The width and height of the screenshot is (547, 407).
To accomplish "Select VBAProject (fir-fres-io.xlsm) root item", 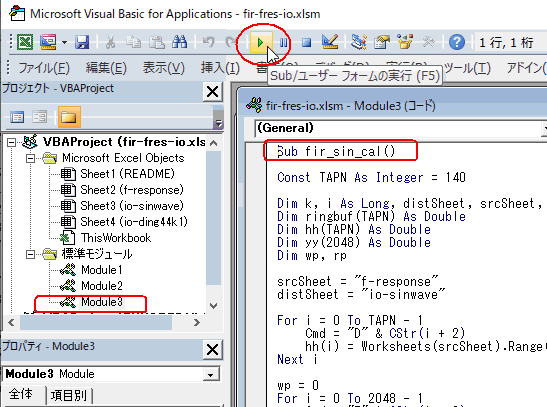I will pyautogui.click(x=124, y=142).
